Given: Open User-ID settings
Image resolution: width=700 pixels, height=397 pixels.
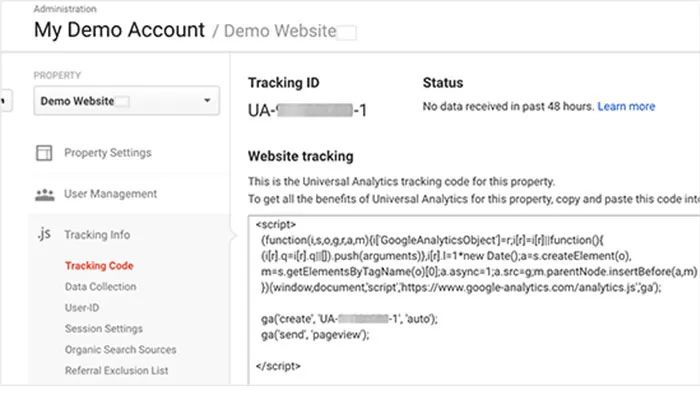Looking at the screenshot, I should [x=82, y=308].
